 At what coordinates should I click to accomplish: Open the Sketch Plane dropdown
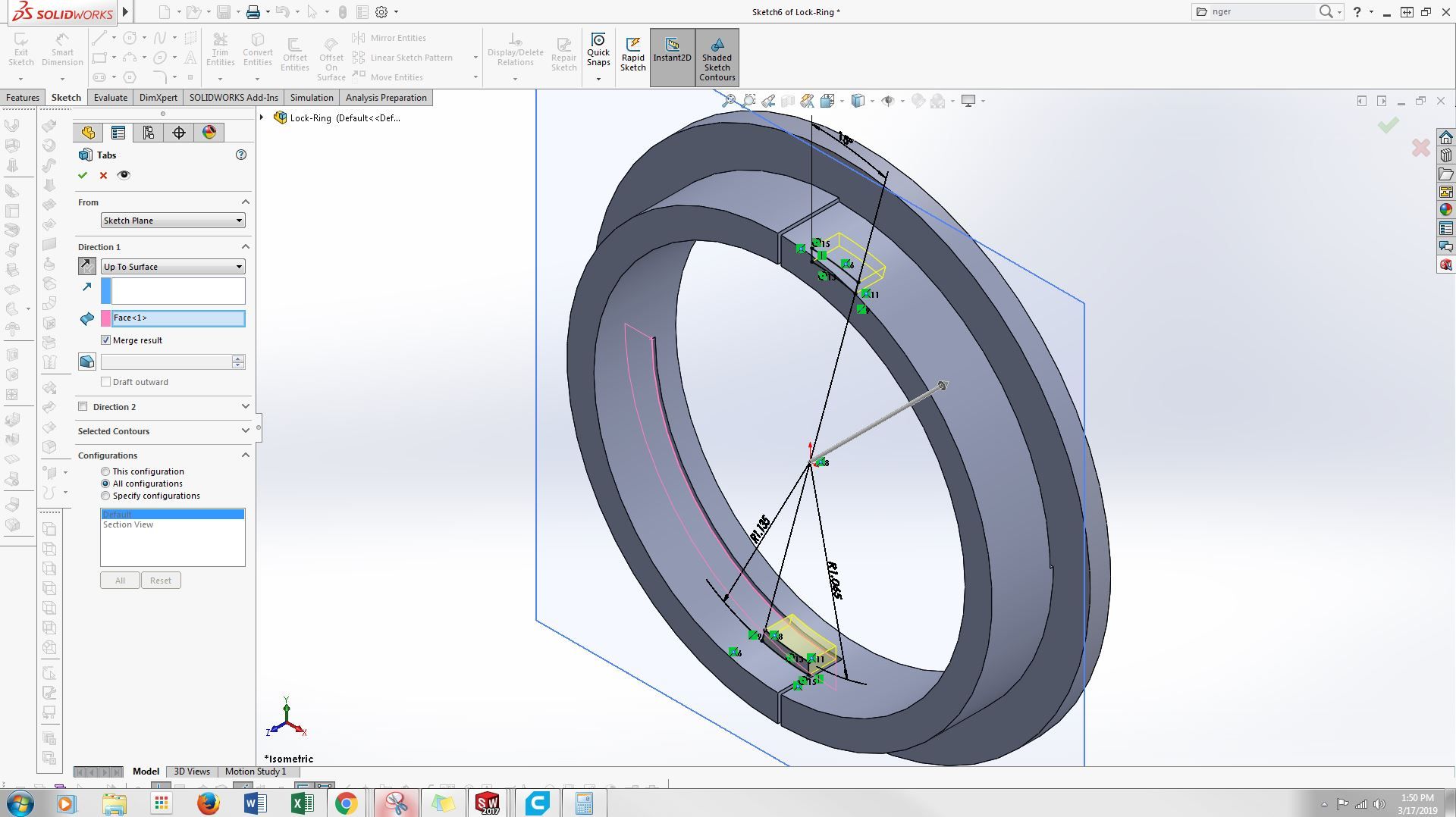pos(173,221)
